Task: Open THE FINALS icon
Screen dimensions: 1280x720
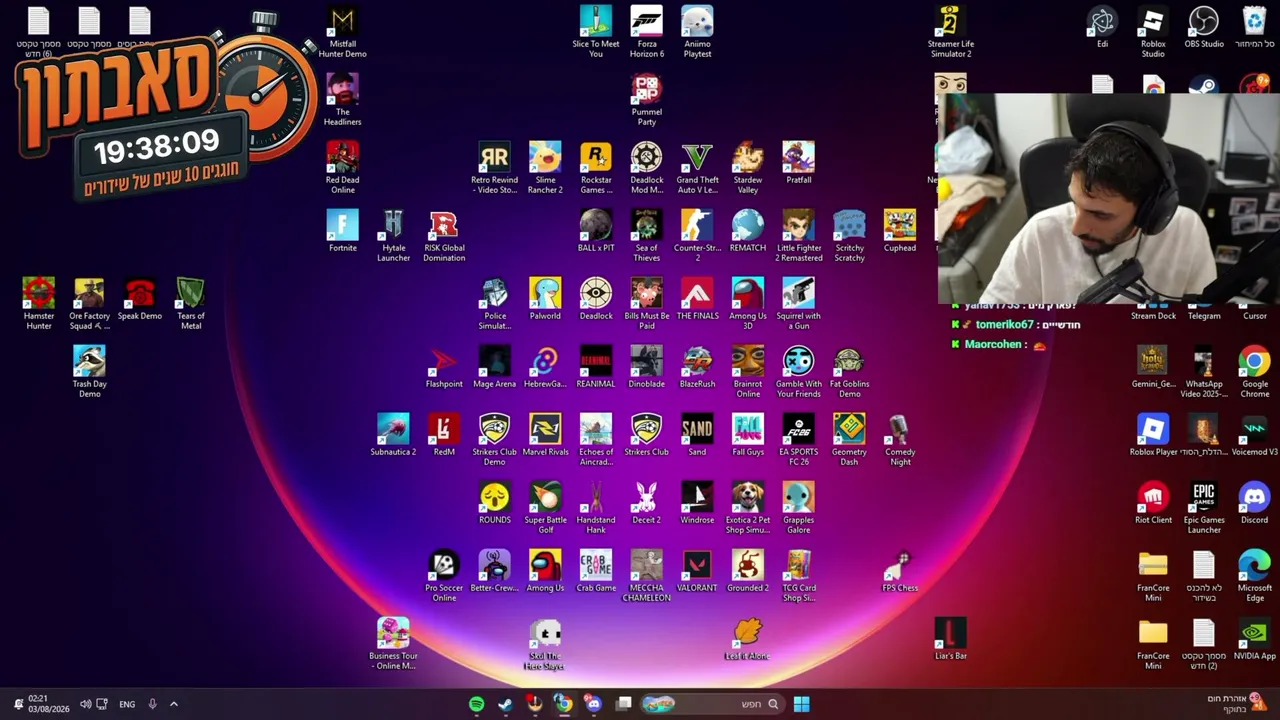Action: pyautogui.click(x=697, y=299)
